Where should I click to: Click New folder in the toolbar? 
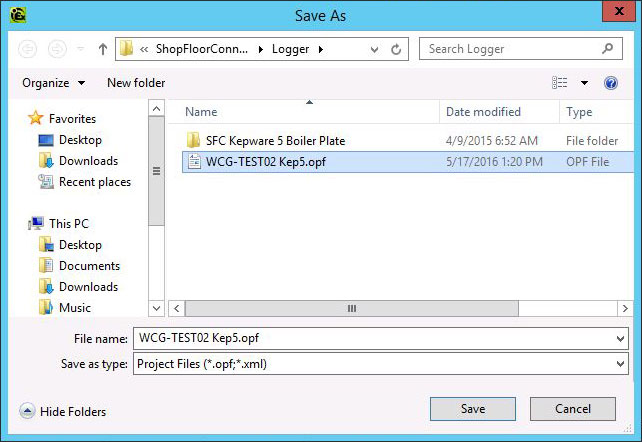tap(136, 83)
